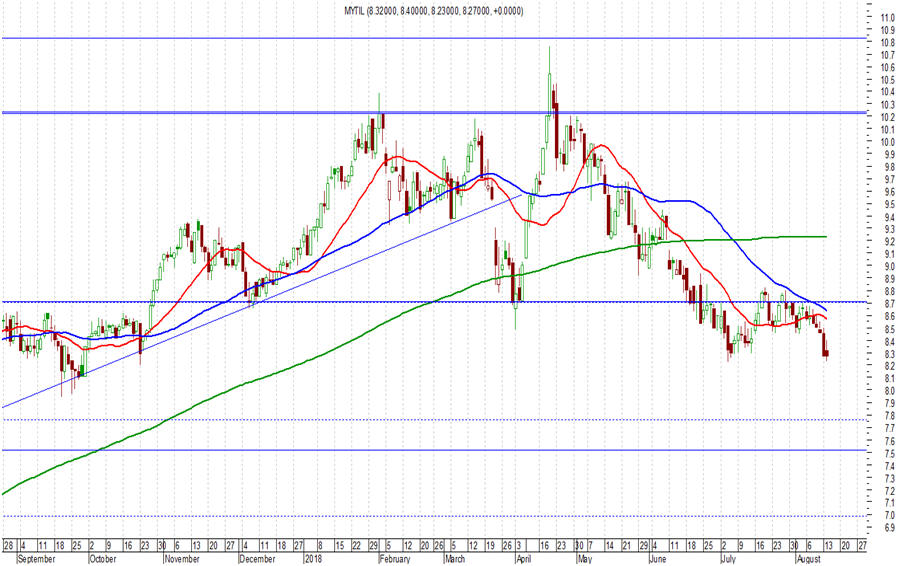Click the June month label
899x566 pixels.
pos(658,559)
